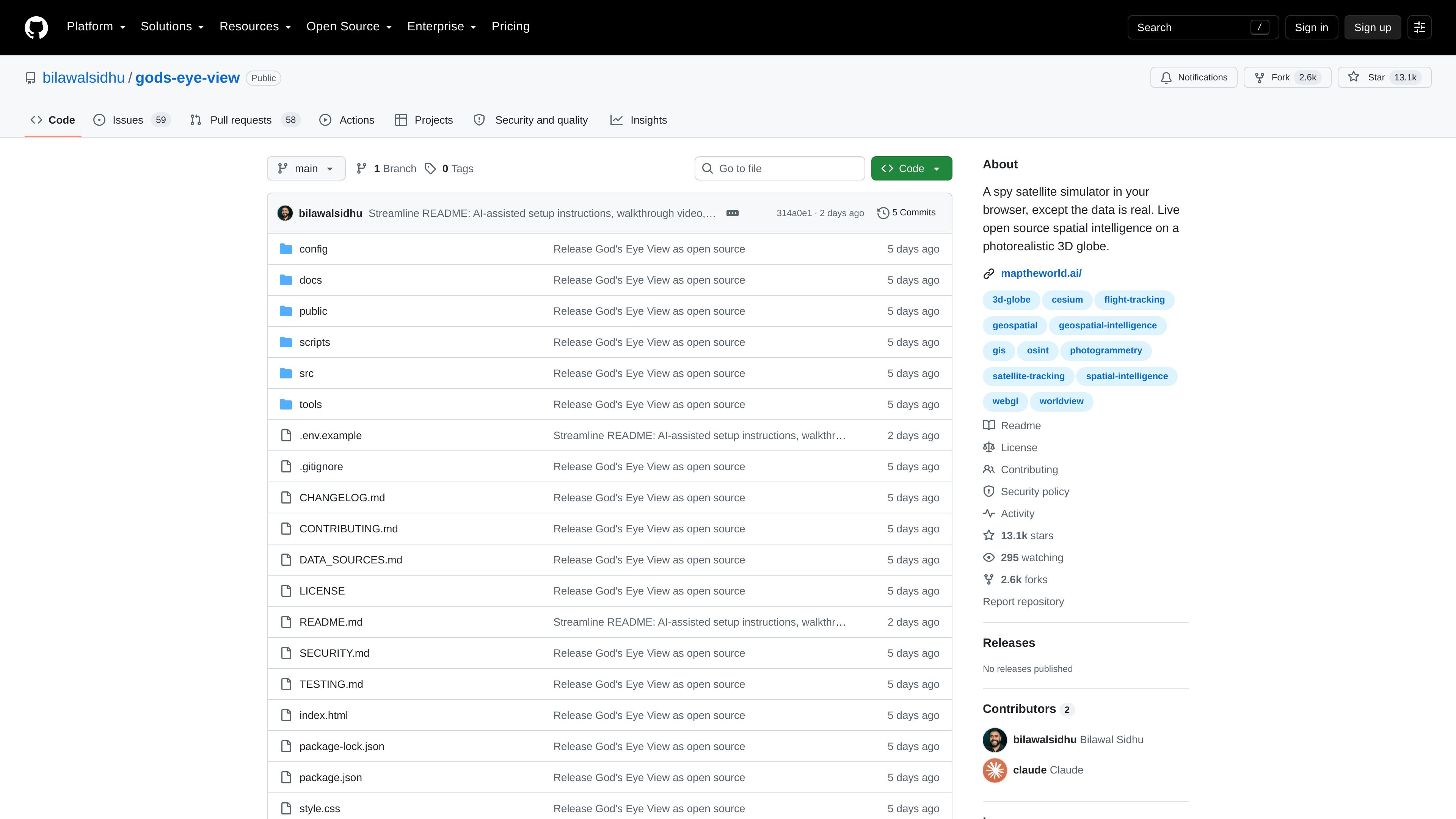Click the Search field in header
Image resolution: width=1456 pixels, height=819 pixels.
[1203, 27]
